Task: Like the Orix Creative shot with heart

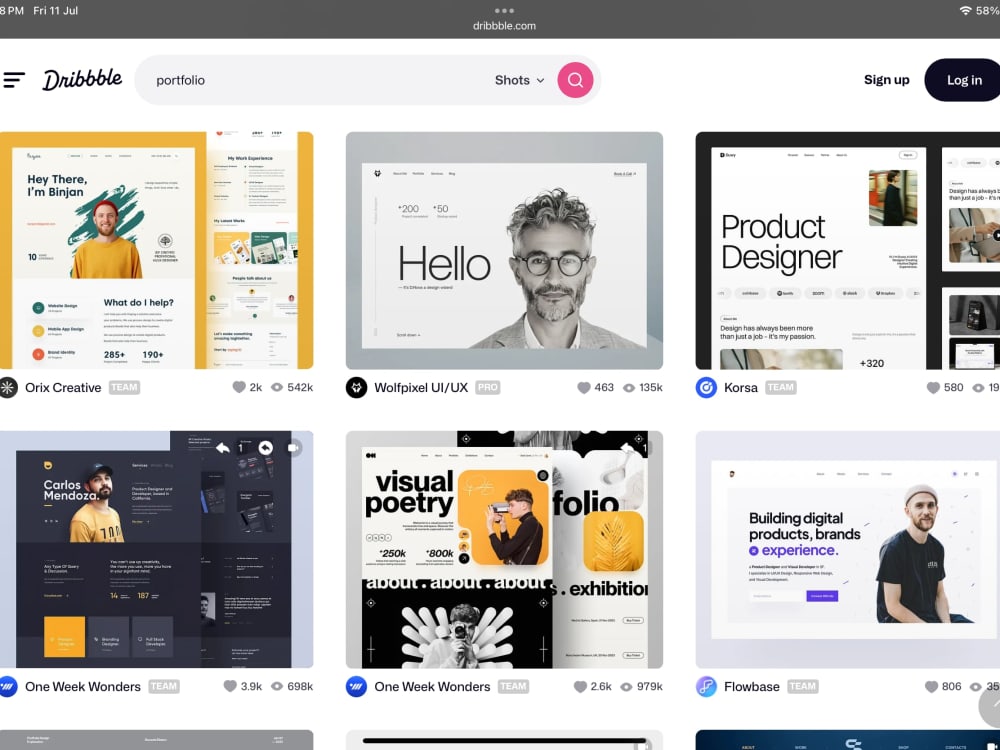Action: (239, 387)
